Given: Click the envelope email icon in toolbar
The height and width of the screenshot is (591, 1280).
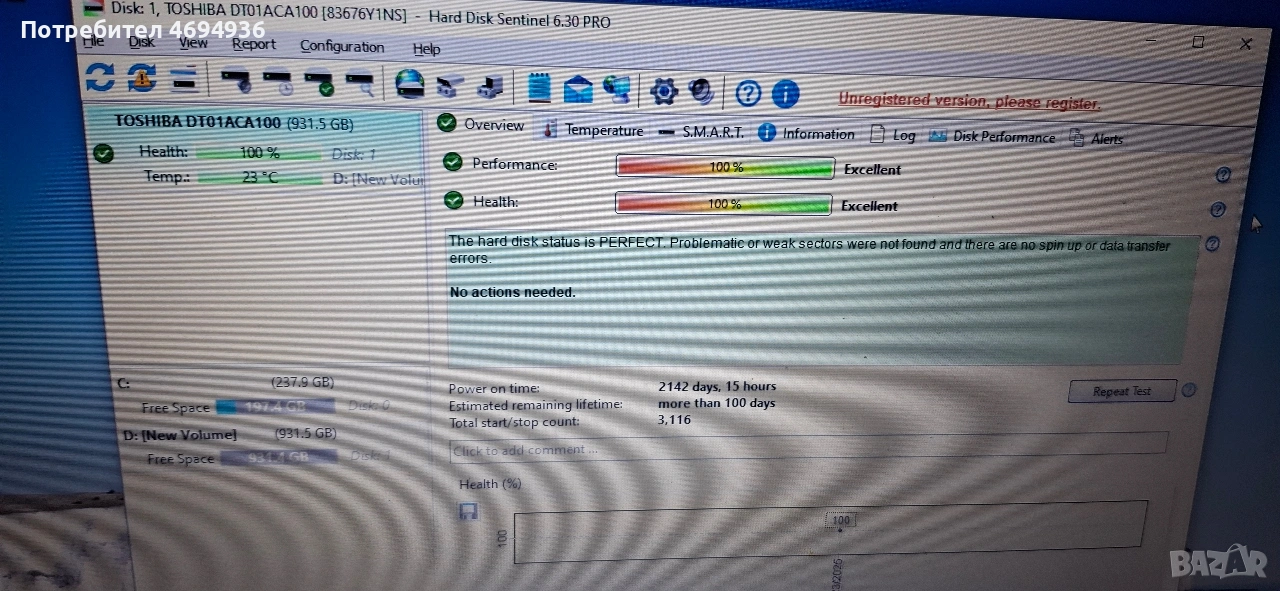Looking at the screenshot, I should tap(578, 90).
